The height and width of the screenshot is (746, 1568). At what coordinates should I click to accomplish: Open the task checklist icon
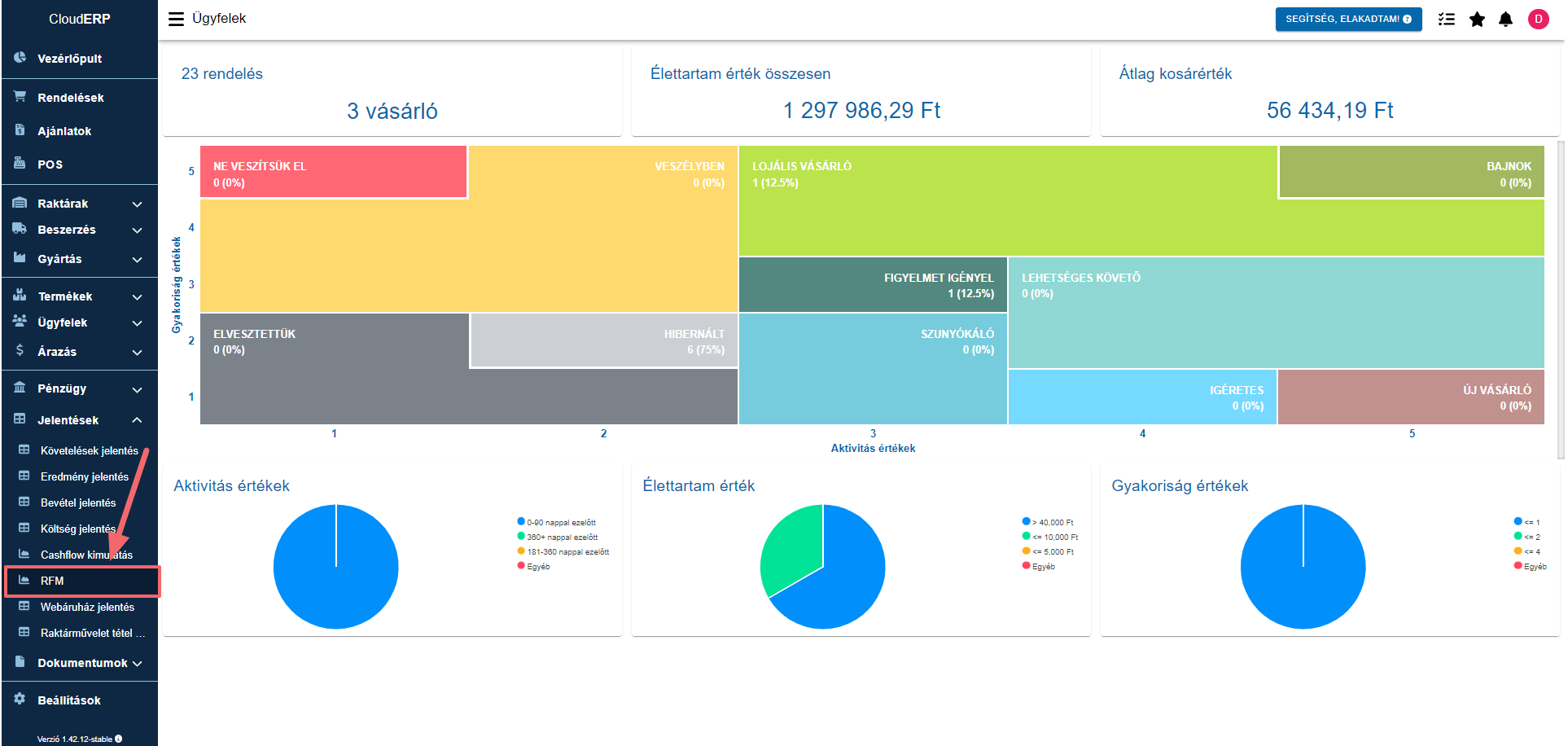pos(1446,19)
